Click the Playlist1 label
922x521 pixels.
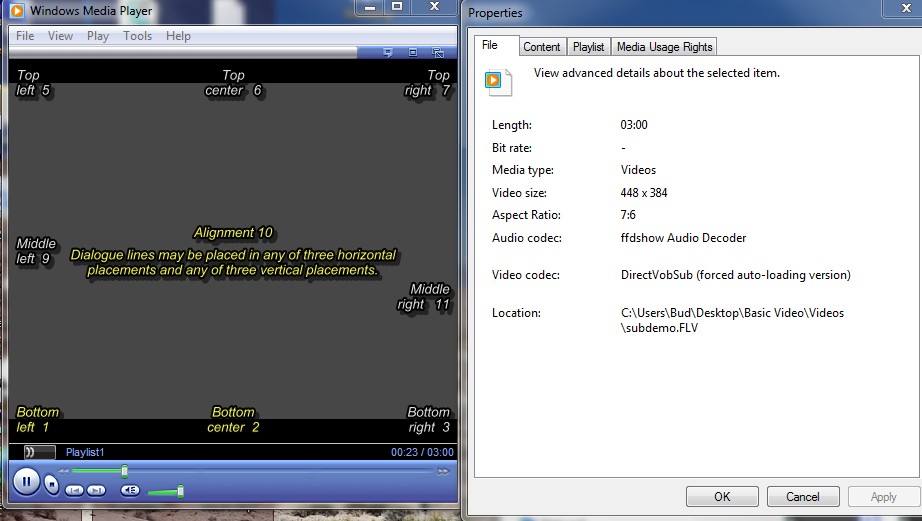85,452
